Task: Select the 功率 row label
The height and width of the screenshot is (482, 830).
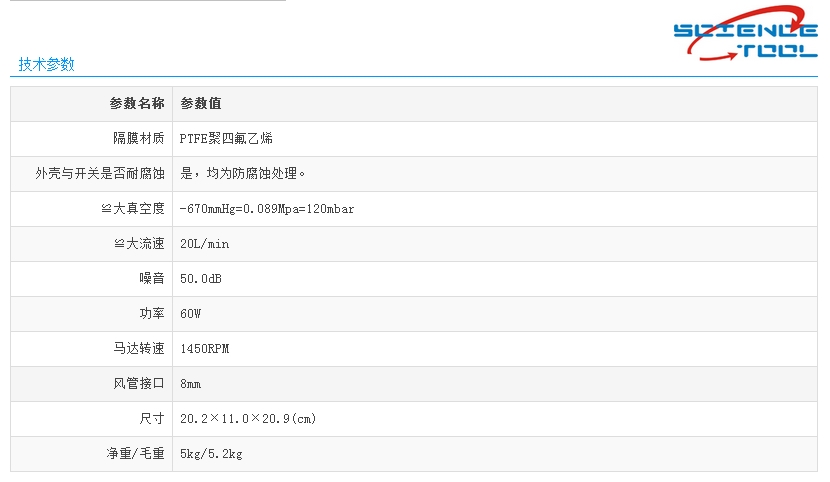Action: [x=151, y=314]
